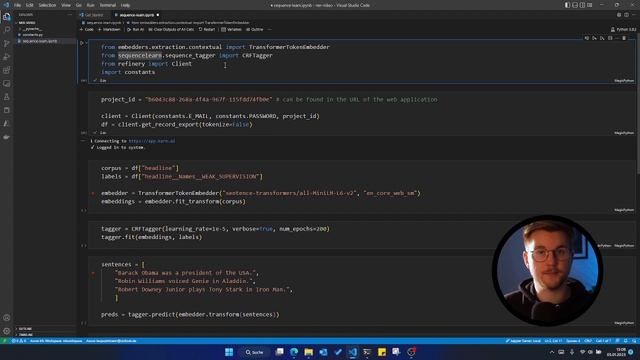The image size is (640, 360).
Task: Open the Search view in activity bar
Action: pyautogui.click(x=7, y=30)
